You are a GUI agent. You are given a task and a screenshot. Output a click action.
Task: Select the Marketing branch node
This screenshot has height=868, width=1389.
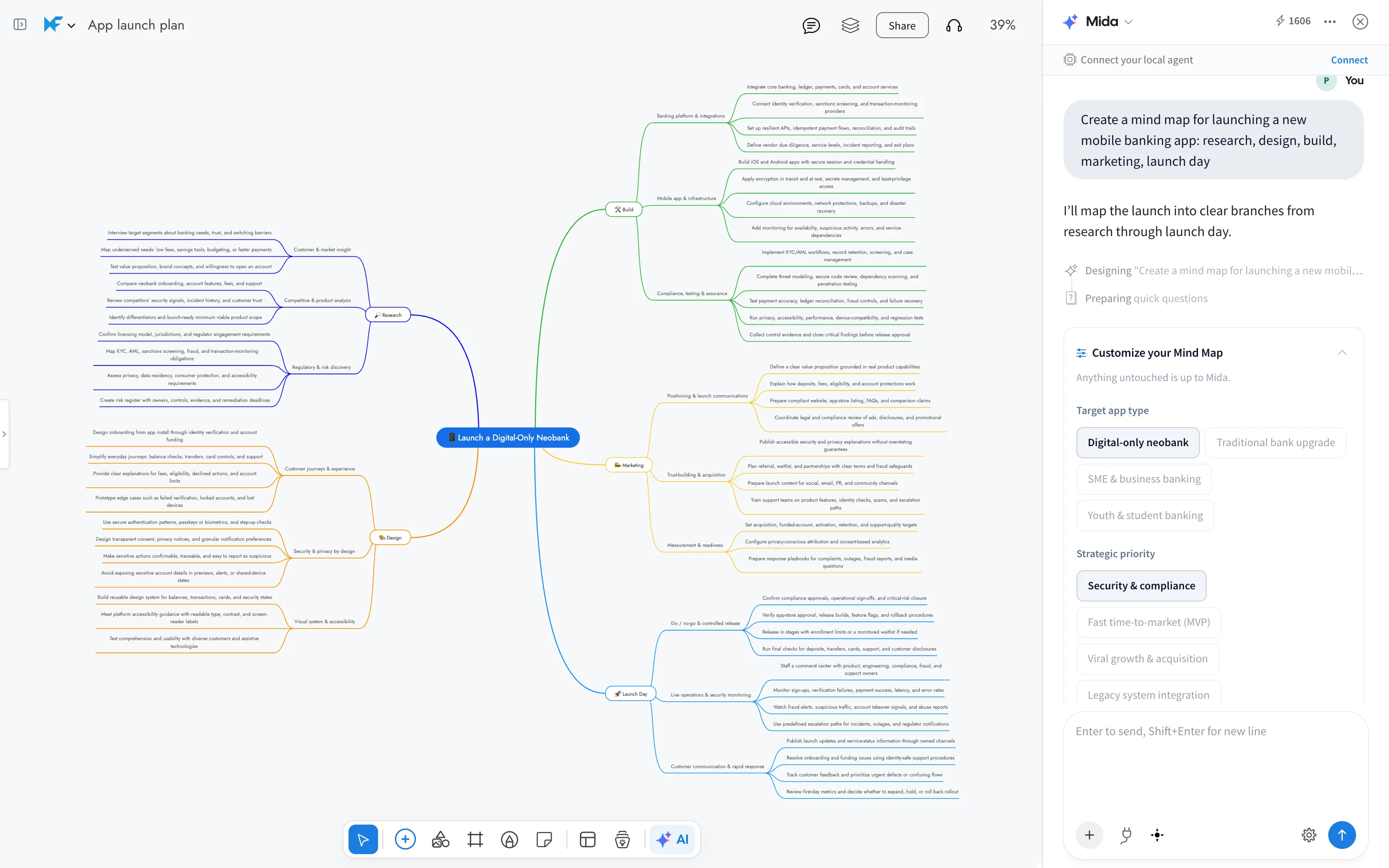click(x=629, y=465)
